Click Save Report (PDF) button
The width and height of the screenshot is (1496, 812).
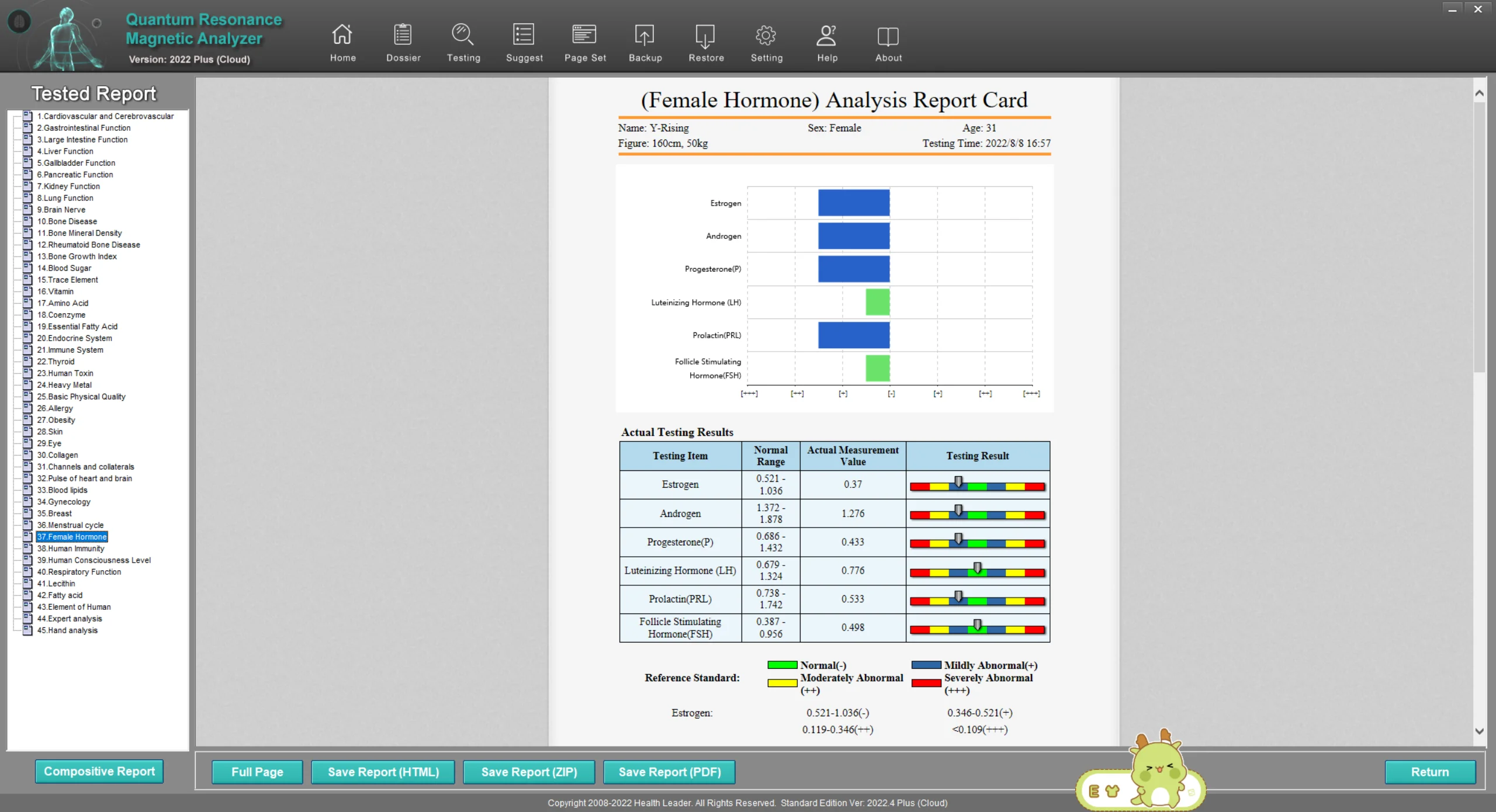click(670, 772)
